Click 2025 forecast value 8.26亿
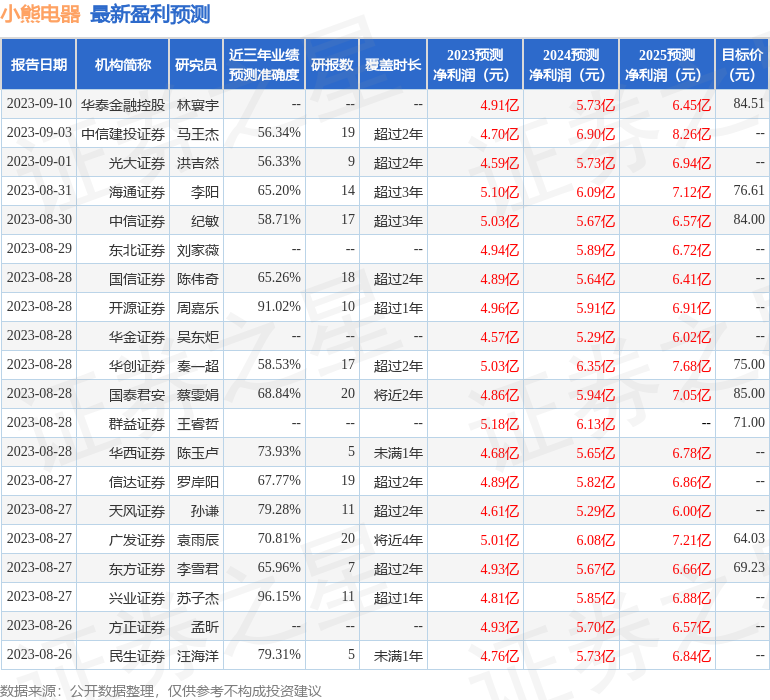Viewport: 770px width, 700px height. (691, 134)
